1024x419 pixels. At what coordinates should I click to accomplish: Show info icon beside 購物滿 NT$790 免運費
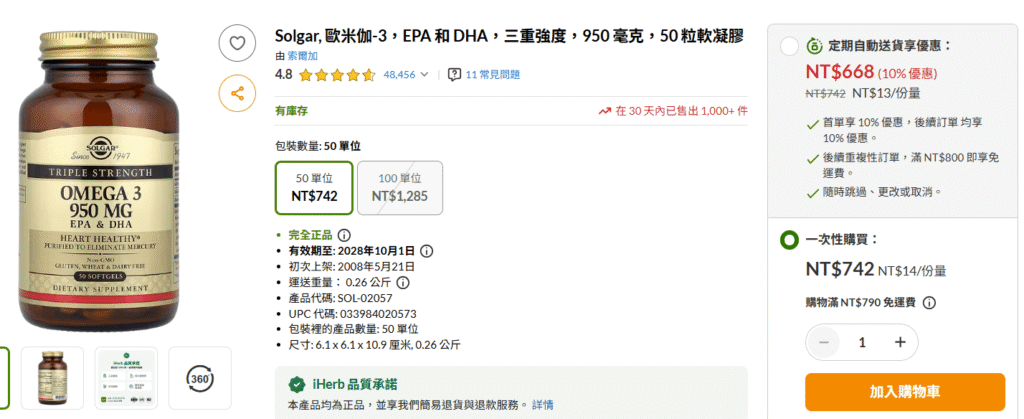point(929,303)
